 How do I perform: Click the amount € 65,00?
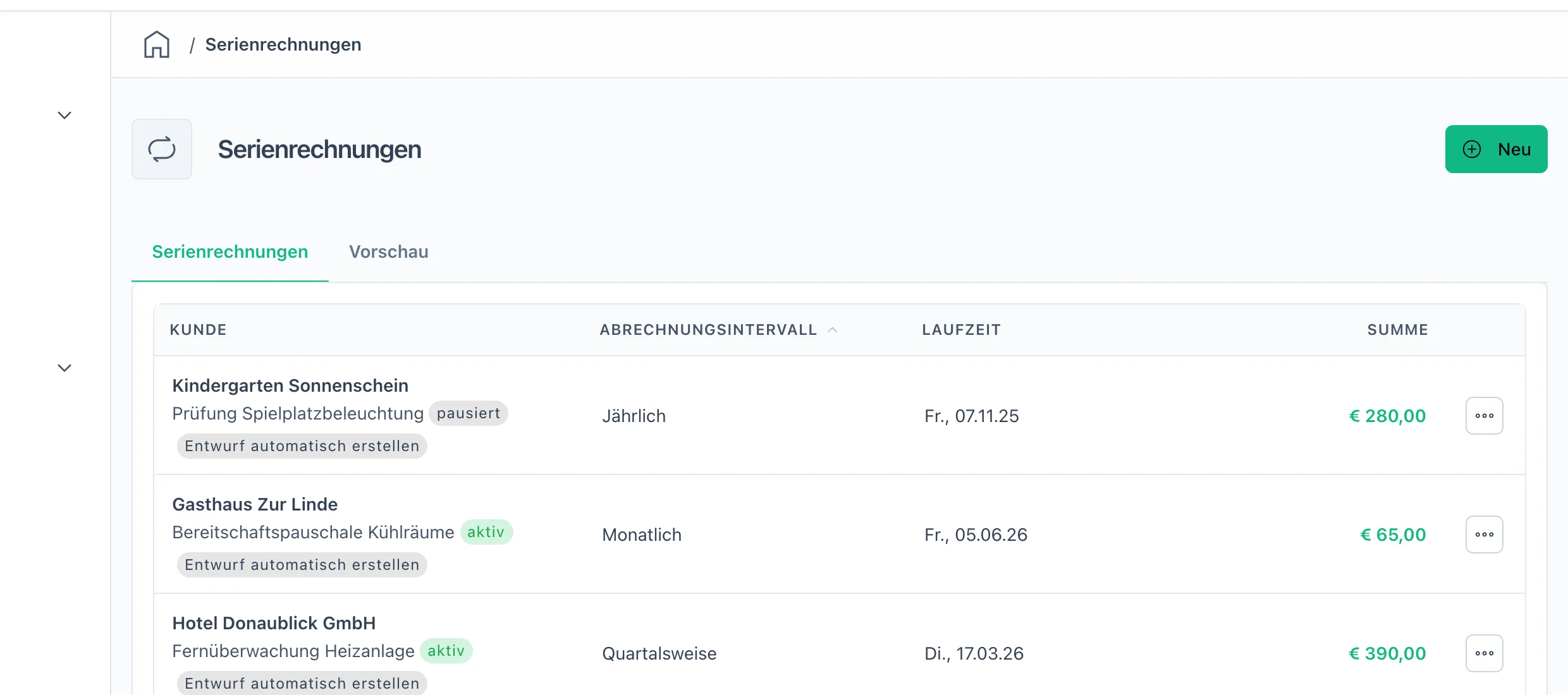tap(1393, 535)
